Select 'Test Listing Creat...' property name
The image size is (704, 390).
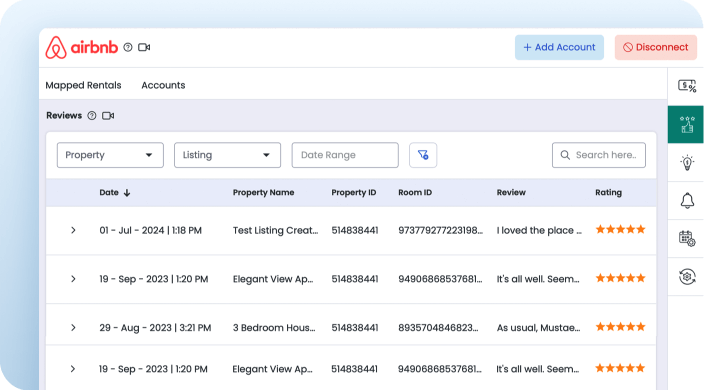(275, 230)
